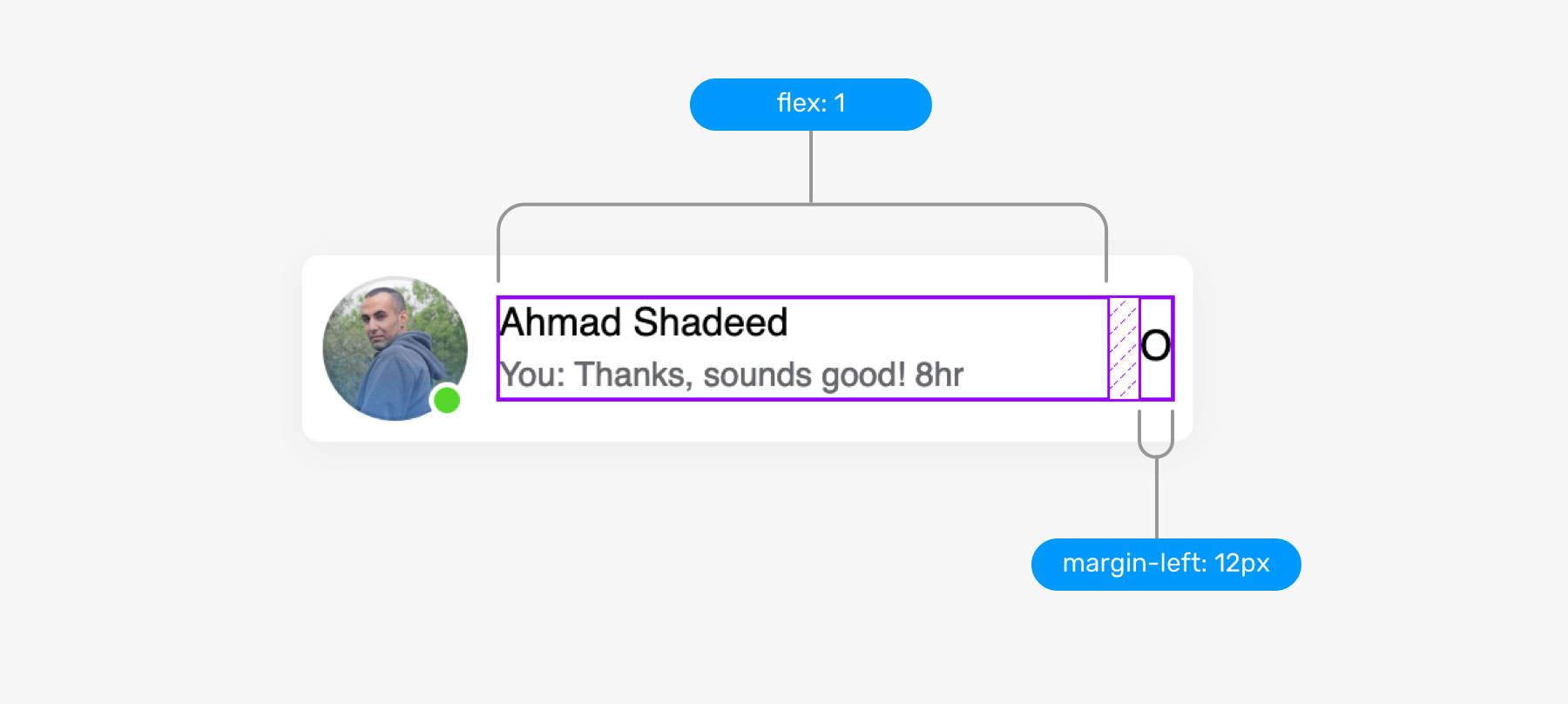Screen dimensions: 1568x704
Task: Click the word 'Shadeed' in the name
Action: (711, 322)
